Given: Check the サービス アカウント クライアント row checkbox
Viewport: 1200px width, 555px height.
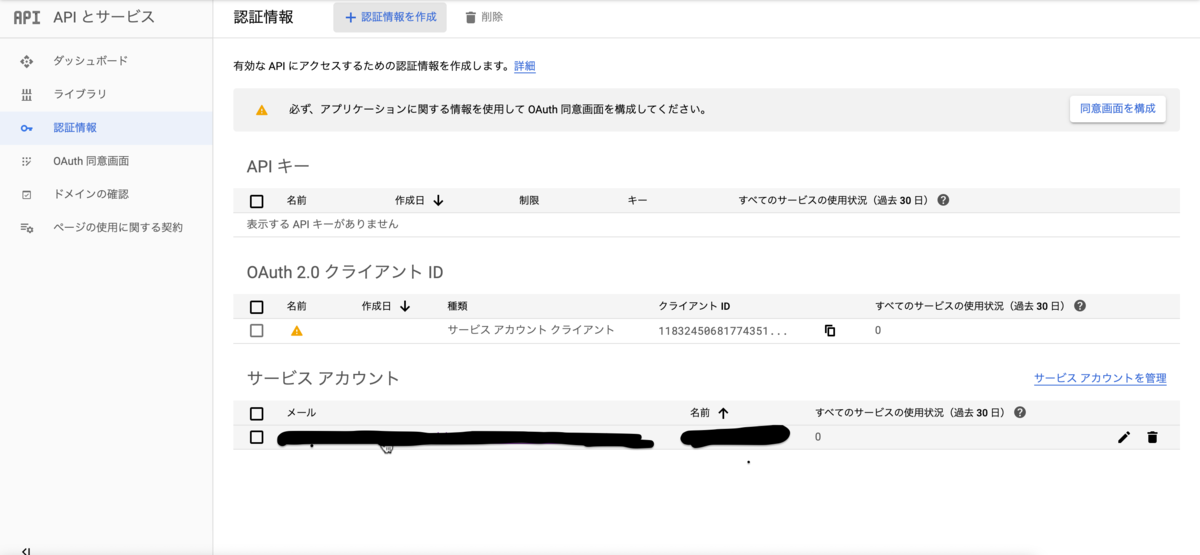Looking at the screenshot, I should 257,330.
